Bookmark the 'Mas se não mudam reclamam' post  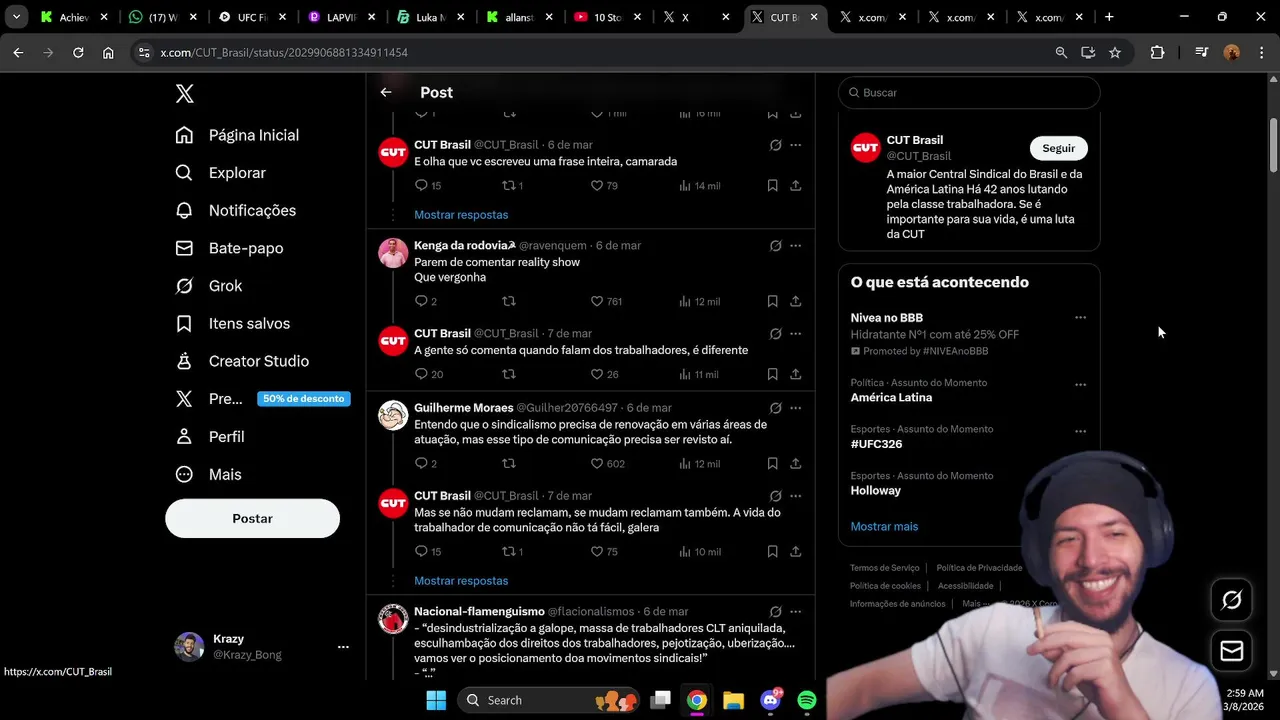pos(772,552)
